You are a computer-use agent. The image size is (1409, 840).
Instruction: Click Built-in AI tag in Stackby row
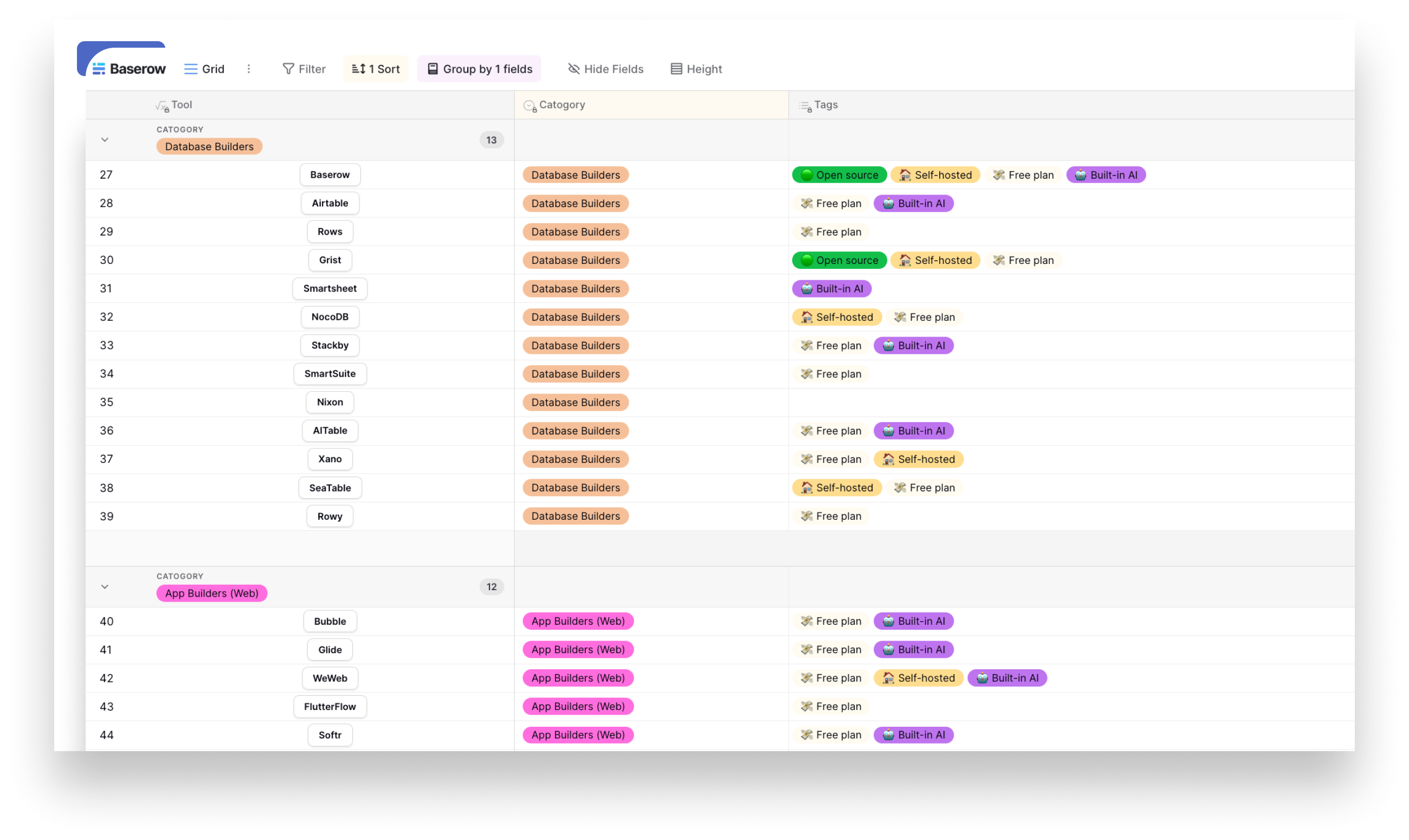click(913, 345)
